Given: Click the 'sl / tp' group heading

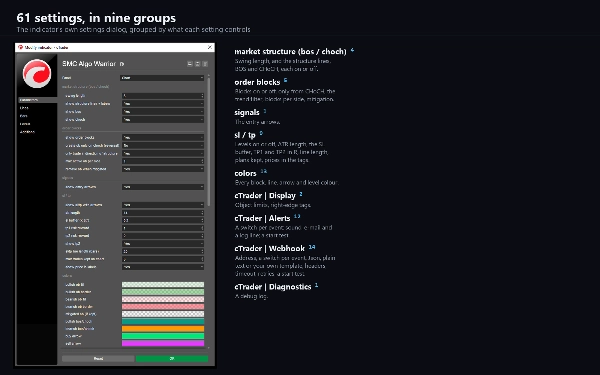Looking at the screenshot, I should coord(245,135).
